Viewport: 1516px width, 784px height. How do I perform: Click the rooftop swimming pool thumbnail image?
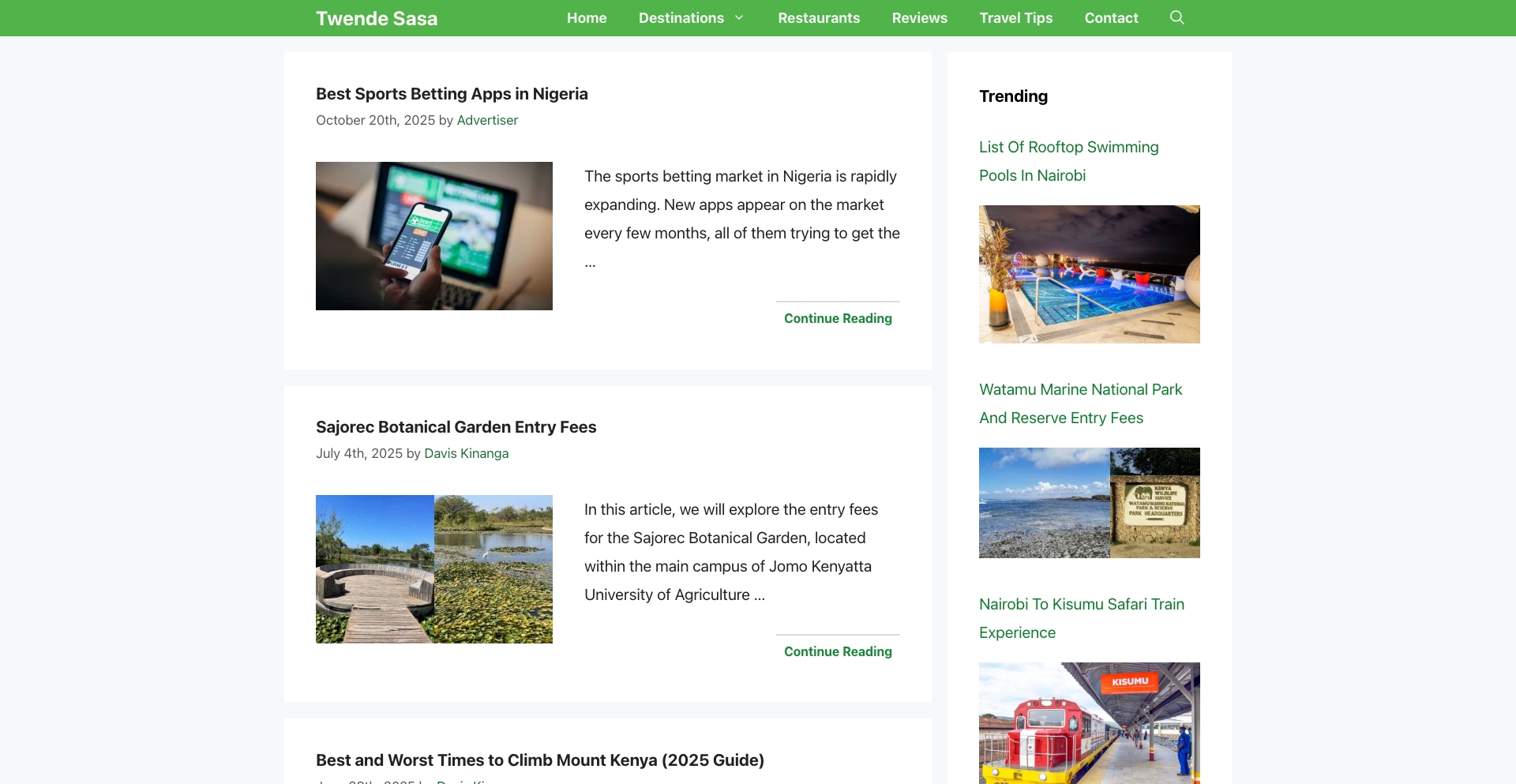pos(1089,274)
